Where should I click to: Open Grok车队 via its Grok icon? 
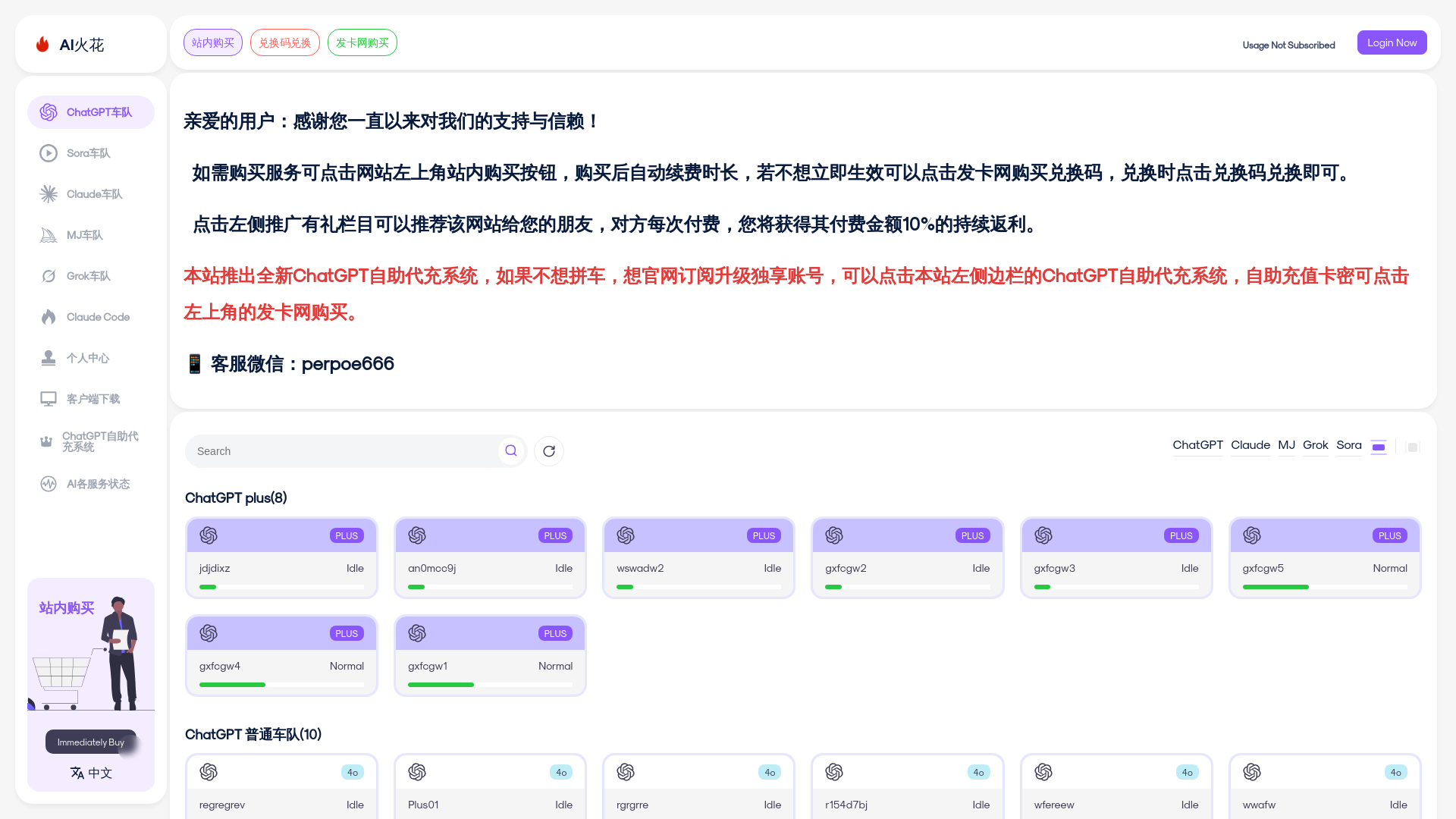[x=49, y=276]
